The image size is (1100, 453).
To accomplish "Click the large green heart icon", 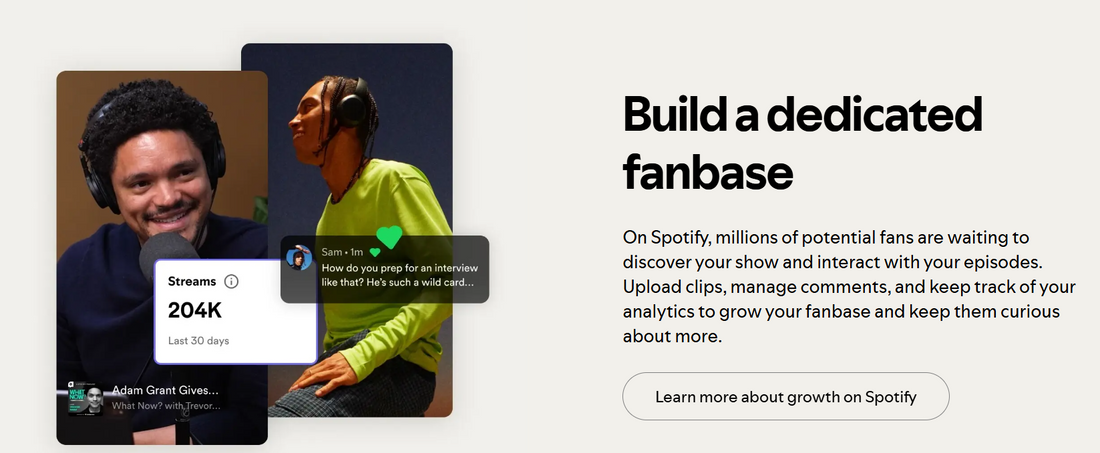I will (389, 237).
